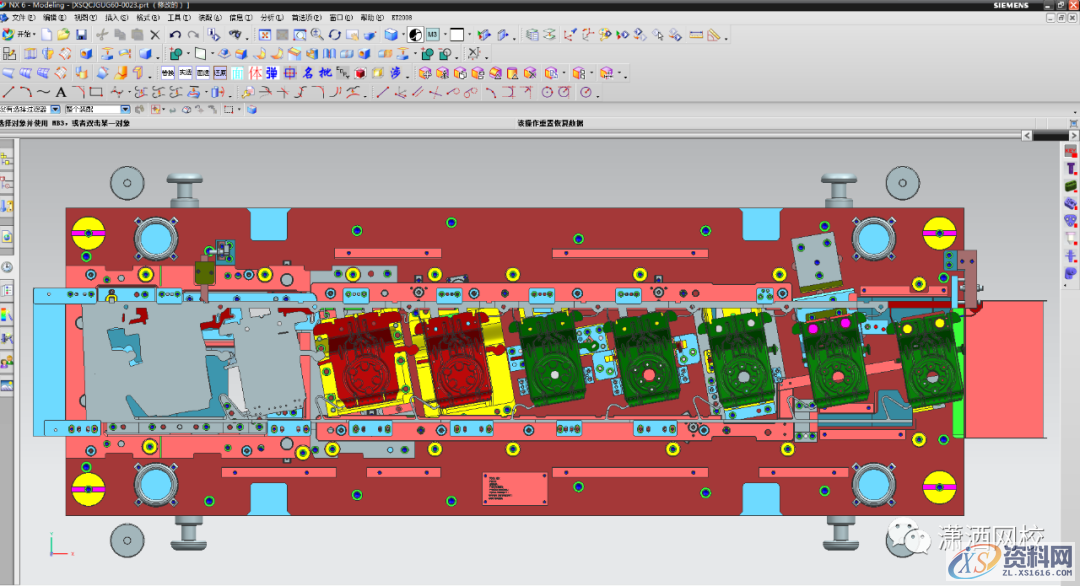Screen dimensions: 1080x586
Task: Toggle 弹 mode in the toolbar
Action: pyautogui.click(x=272, y=73)
